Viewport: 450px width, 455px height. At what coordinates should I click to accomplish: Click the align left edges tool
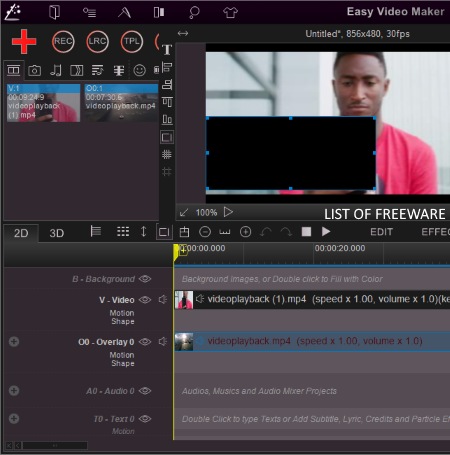[167, 67]
